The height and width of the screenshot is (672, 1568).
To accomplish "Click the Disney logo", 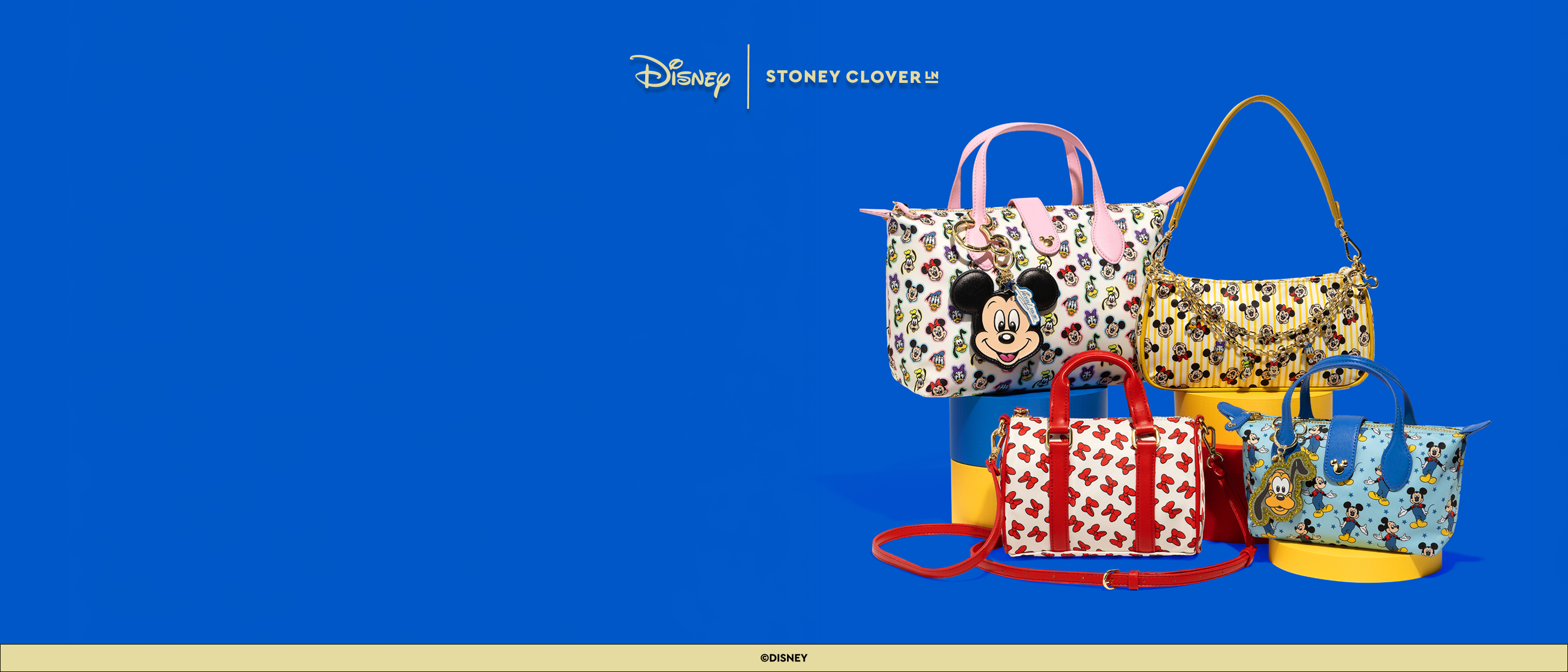I will coord(679,76).
